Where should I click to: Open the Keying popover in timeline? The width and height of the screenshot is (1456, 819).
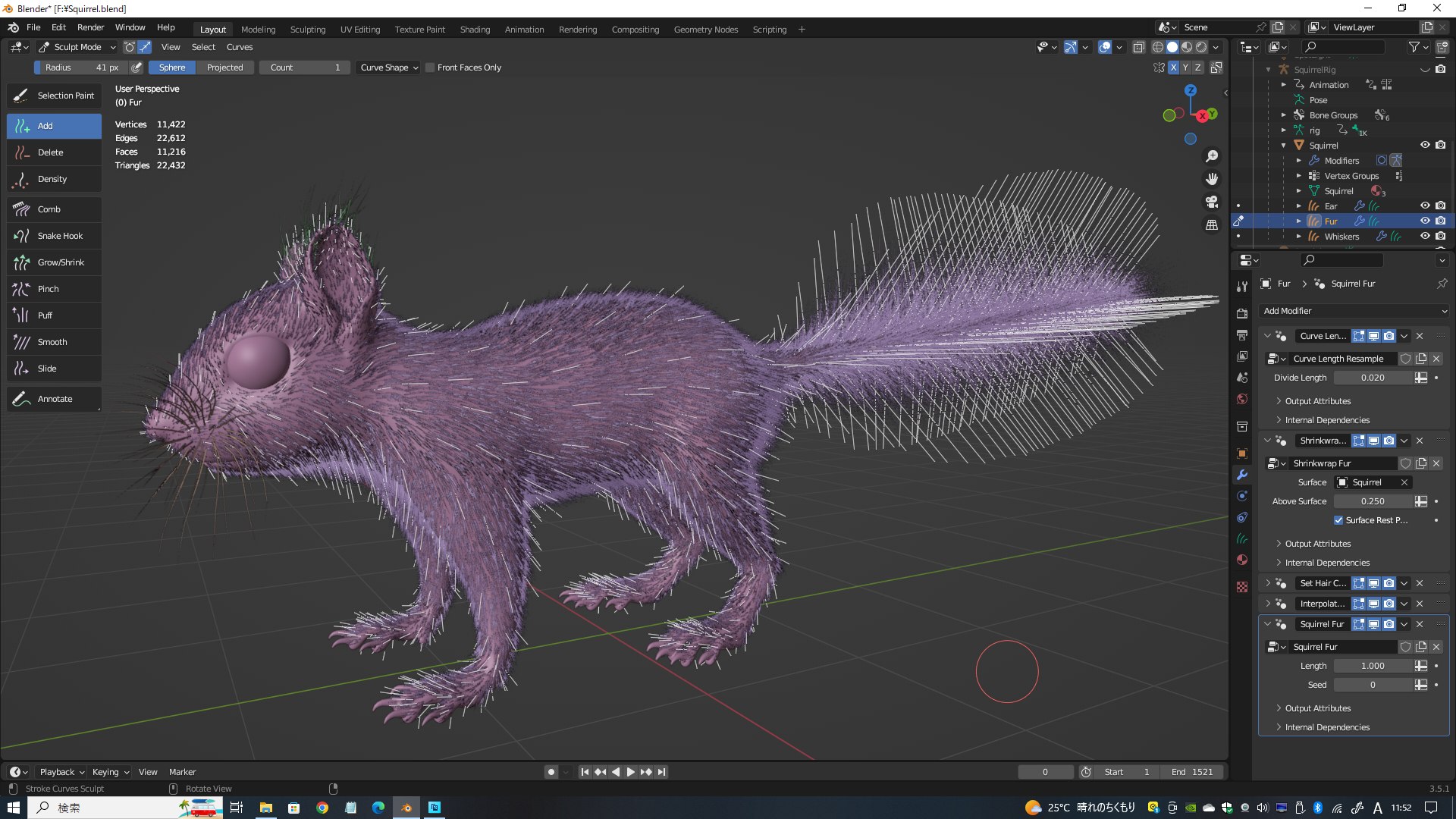111,772
